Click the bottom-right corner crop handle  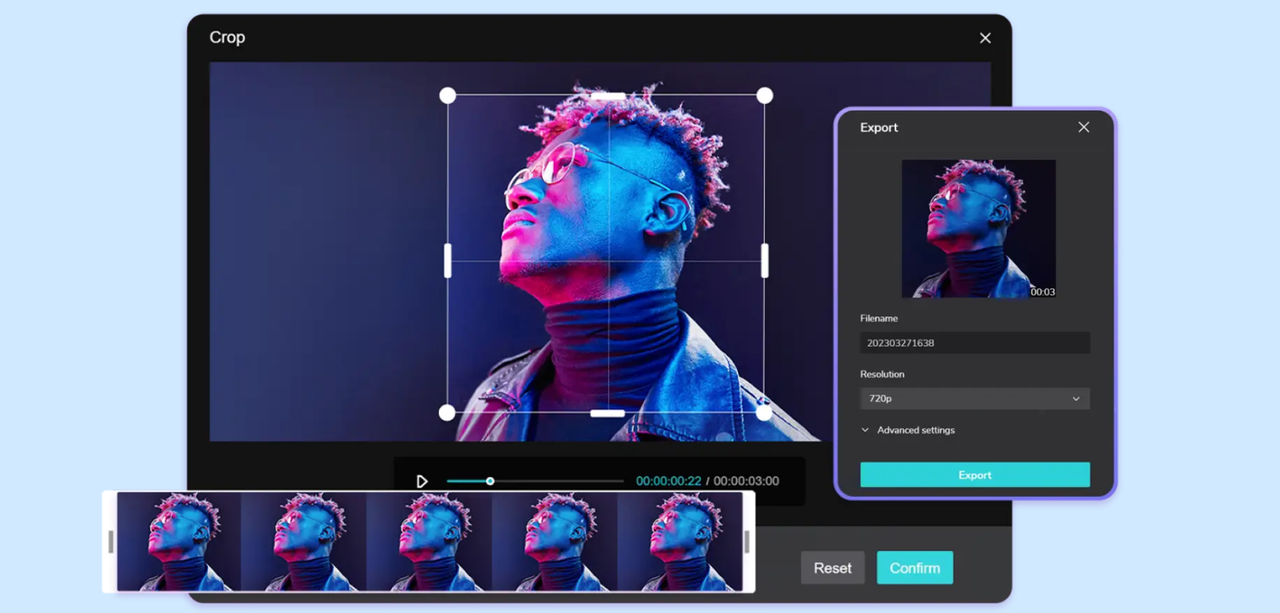tap(764, 412)
